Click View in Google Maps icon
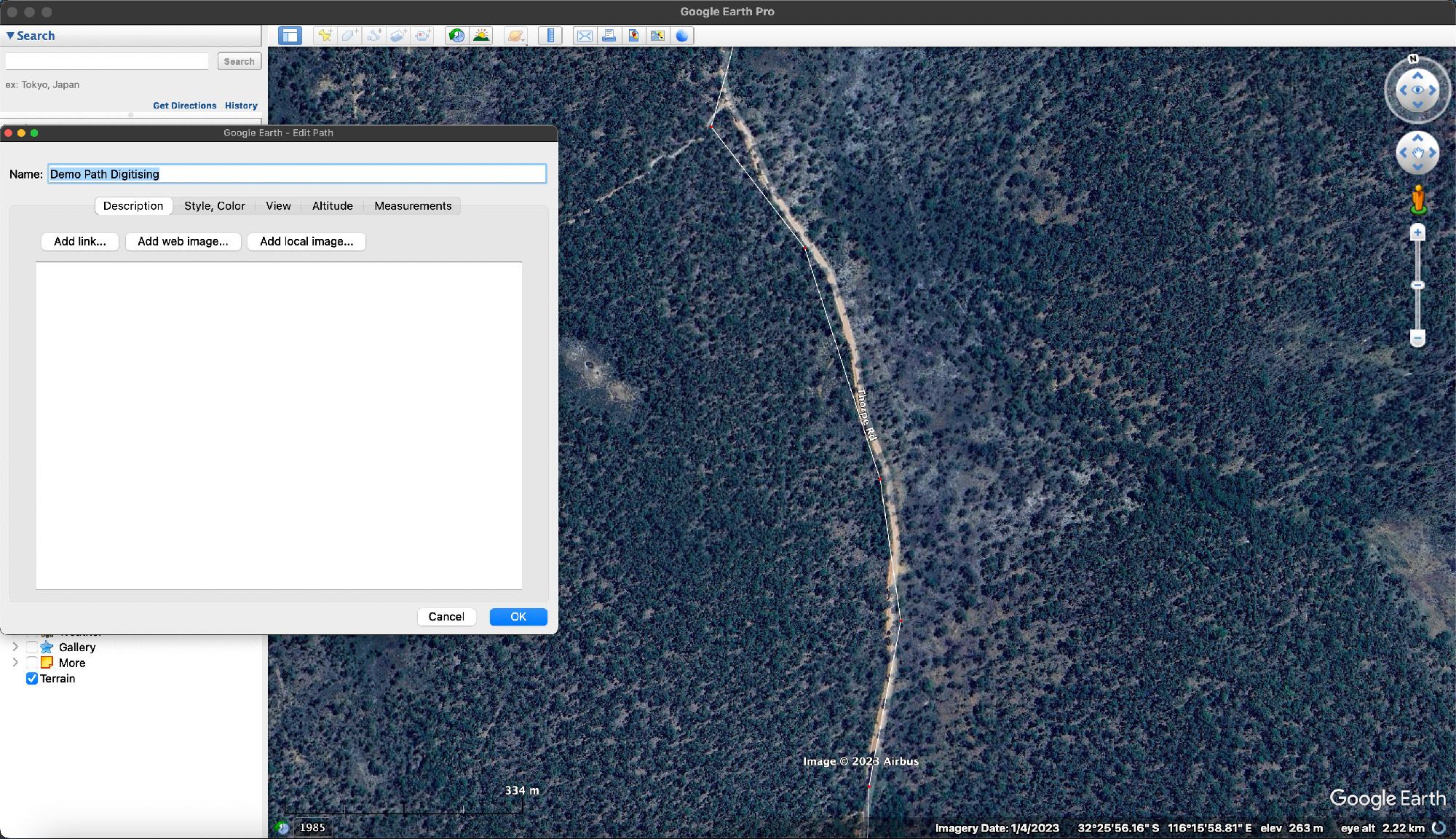The image size is (1456, 839). click(657, 36)
